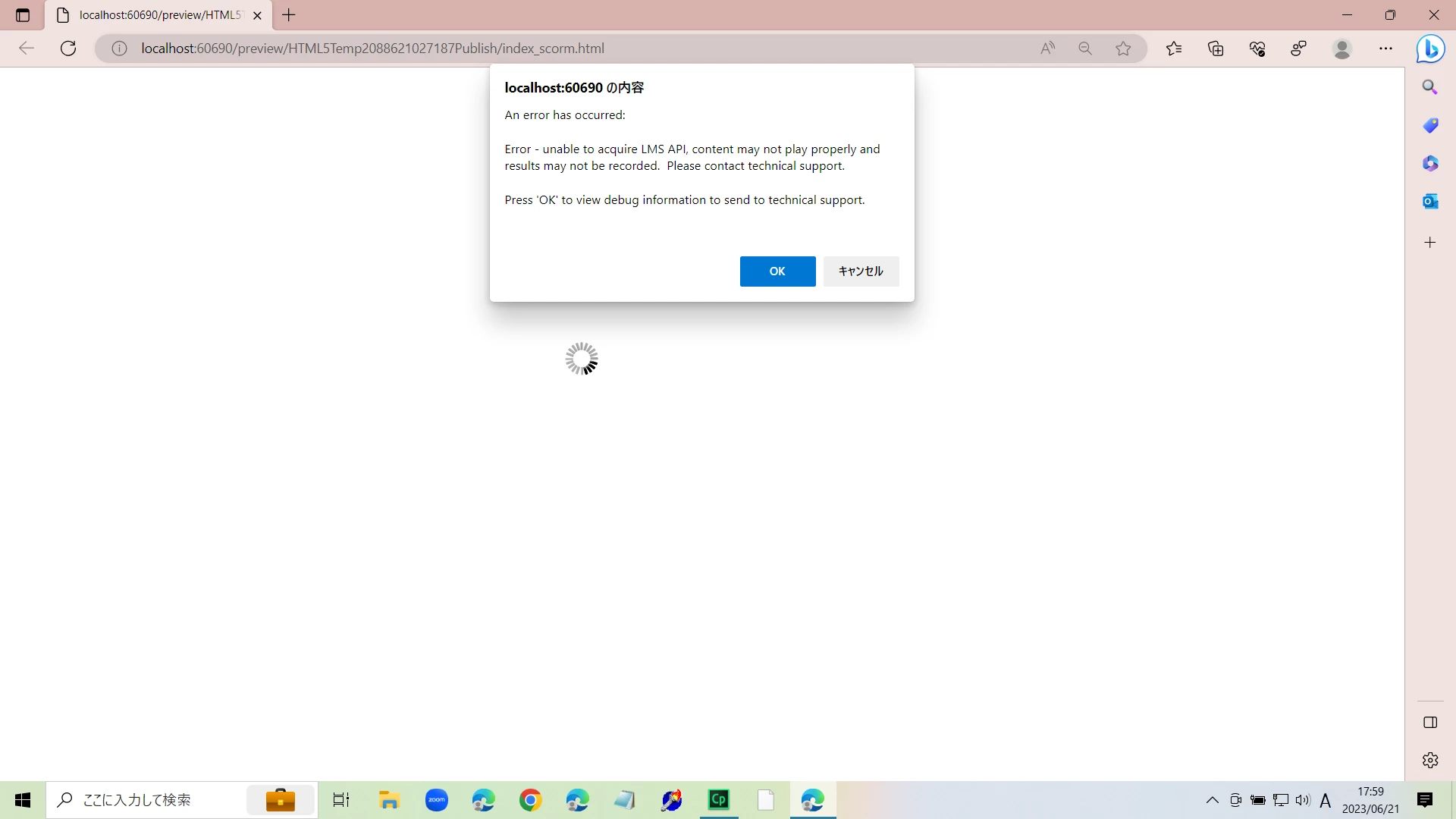Add sidebar app with plus icon
This screenshot has height=819, width=1456.
coord(1430,243)
